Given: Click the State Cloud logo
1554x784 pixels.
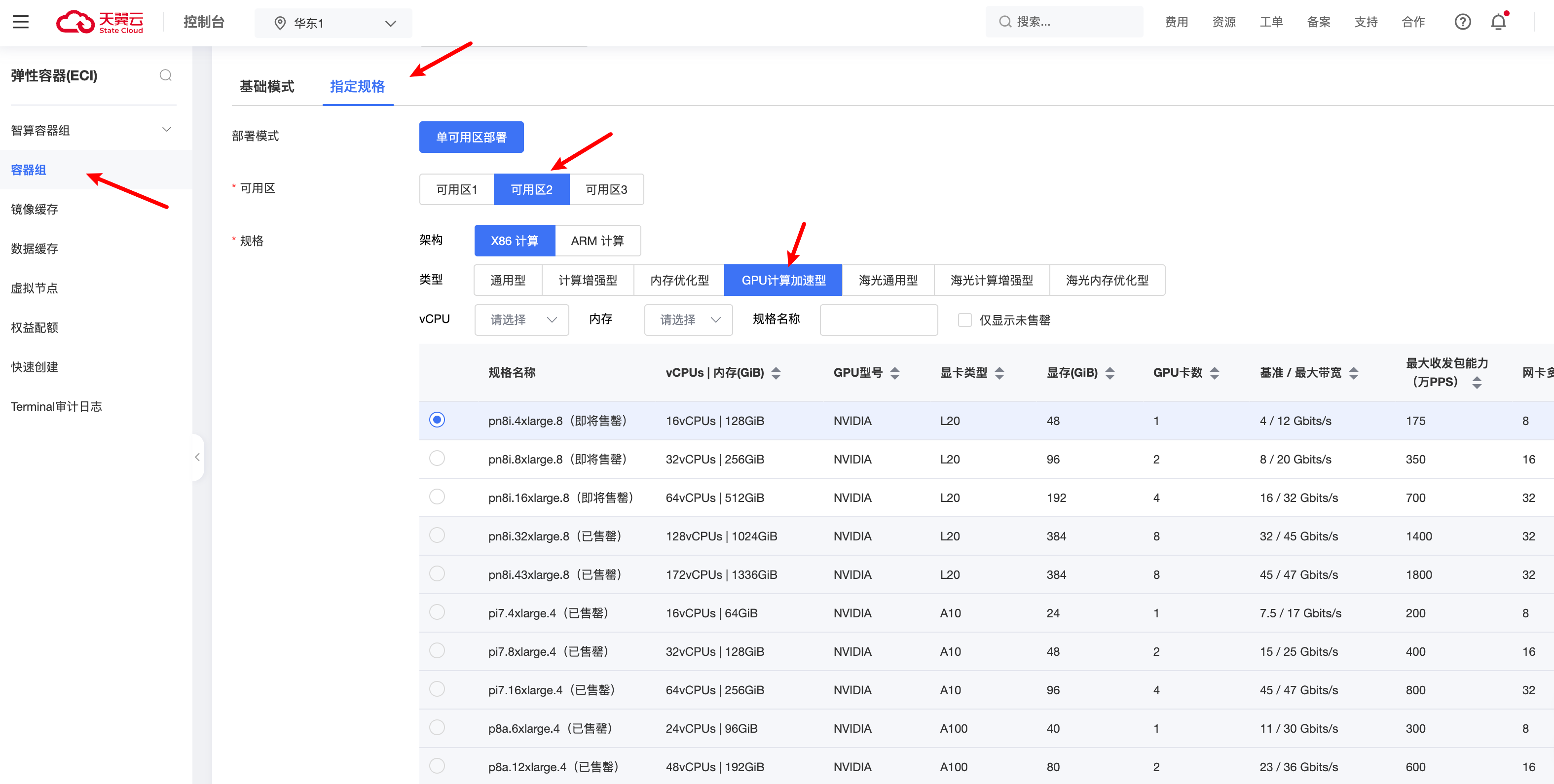Looking at the screenshot, I should 100,22.
